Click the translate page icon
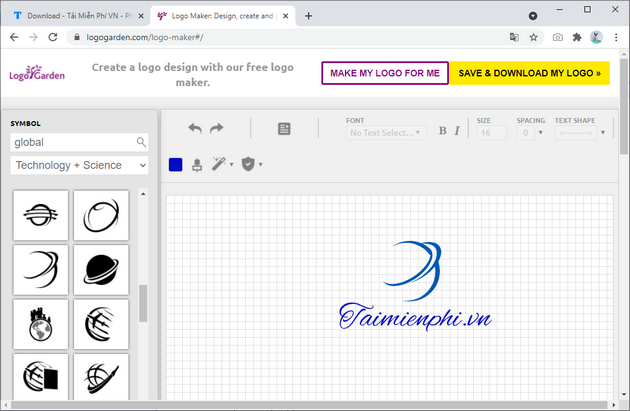The width and height of the screenshot is (630, 411). click(514, 37)
